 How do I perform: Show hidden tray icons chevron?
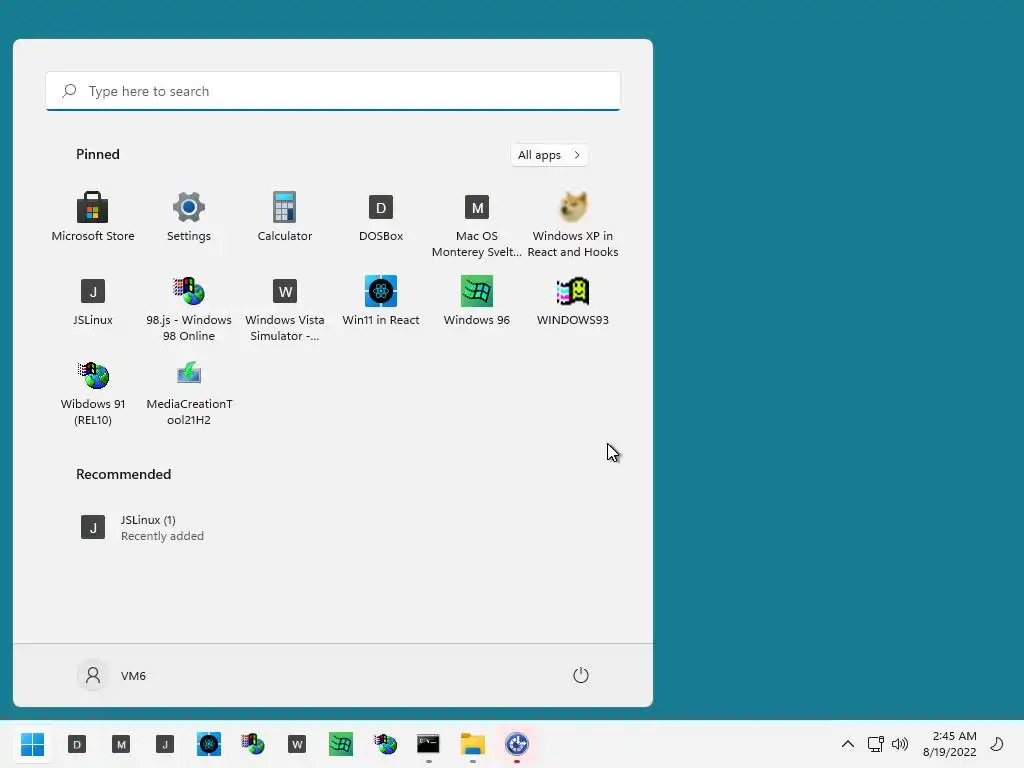tap(848, 744)
